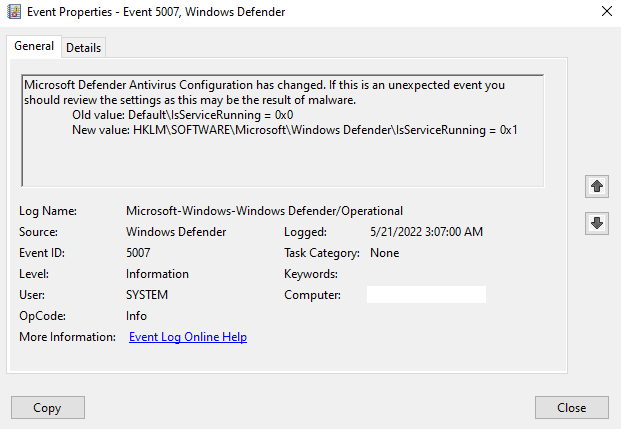The width and height of the screenshot is (621, 429).
Task: Click the Event Properties title bar icon
Action: [14, 12]
